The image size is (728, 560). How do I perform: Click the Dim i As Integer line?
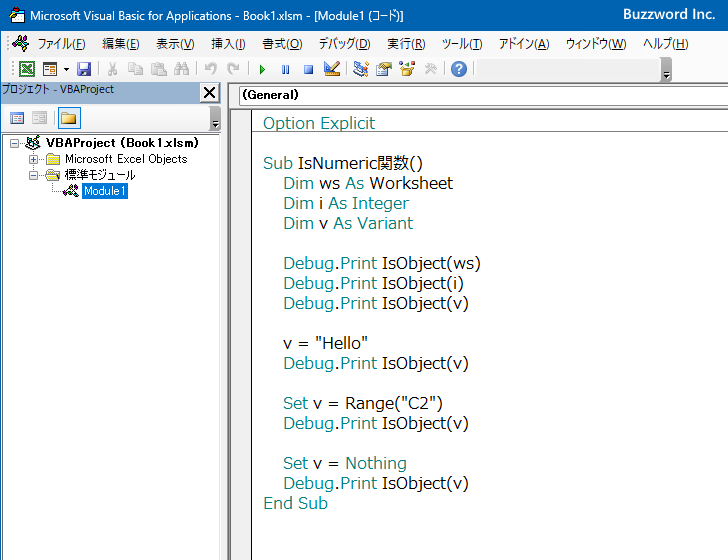(346, 203)
